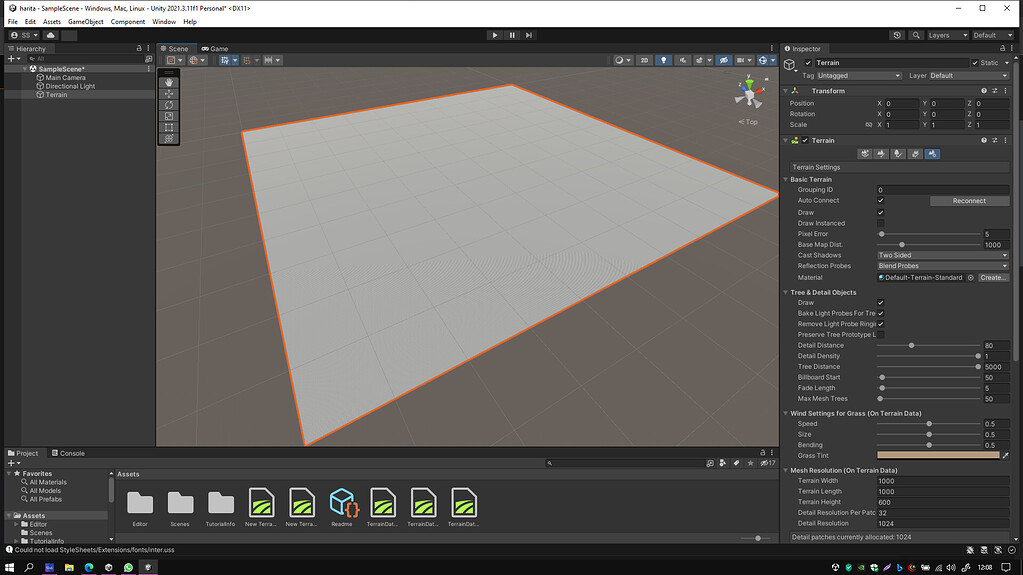Enable Draw Instanced
This screenshot has width=1023, height=575.
pyautogui.click(x=881, y=223)
